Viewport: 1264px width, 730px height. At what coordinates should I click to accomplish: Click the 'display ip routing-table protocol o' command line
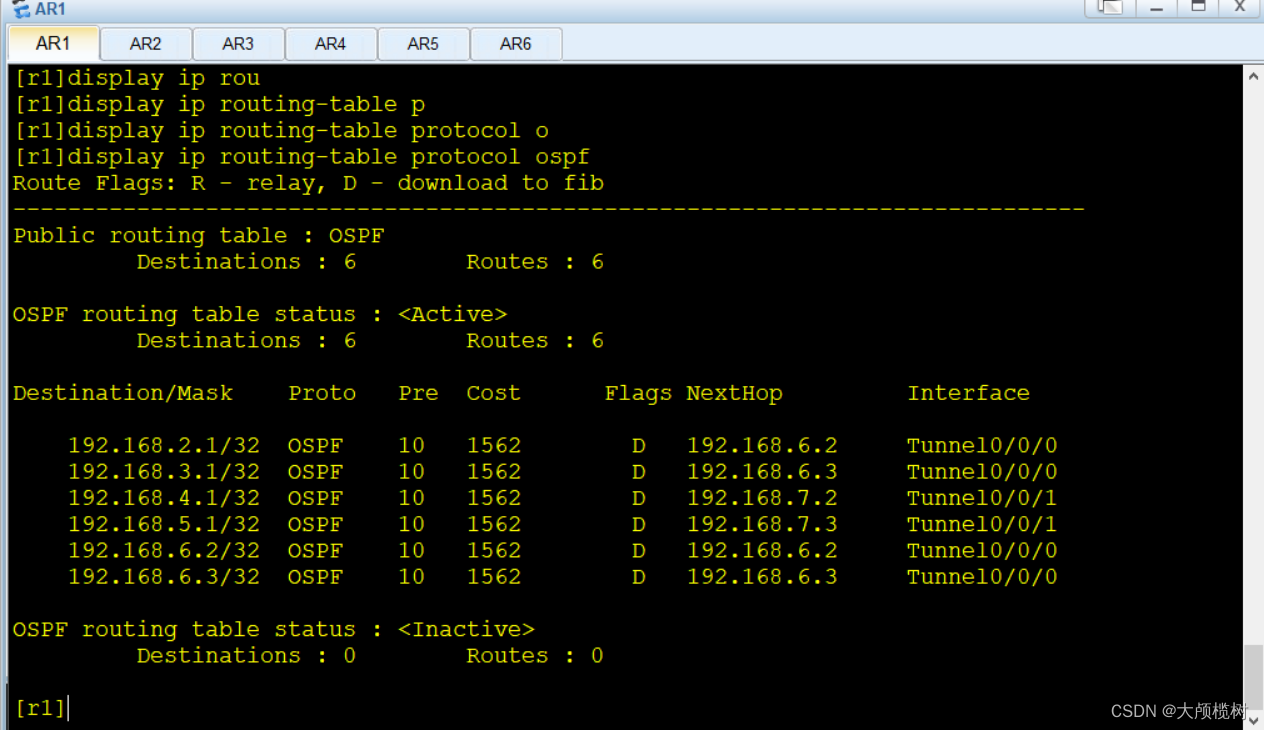click(308, 131)
